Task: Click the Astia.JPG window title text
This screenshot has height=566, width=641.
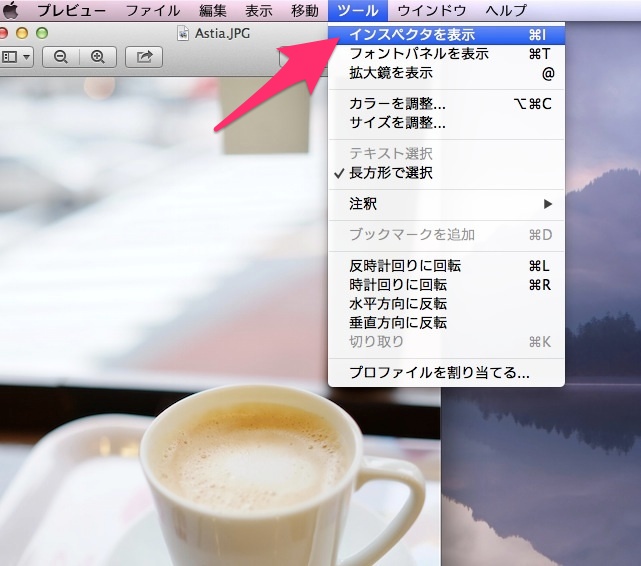Action: [222, 33]
